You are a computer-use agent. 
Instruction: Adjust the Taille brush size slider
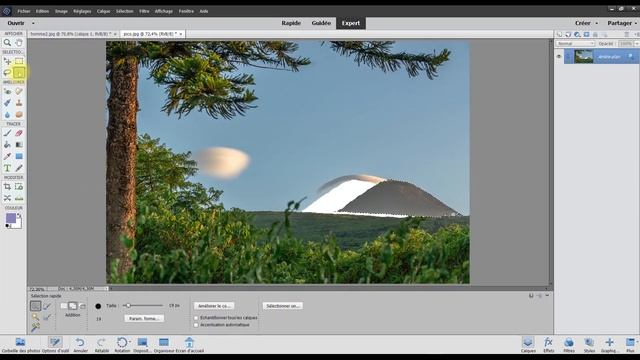(143, 305)
